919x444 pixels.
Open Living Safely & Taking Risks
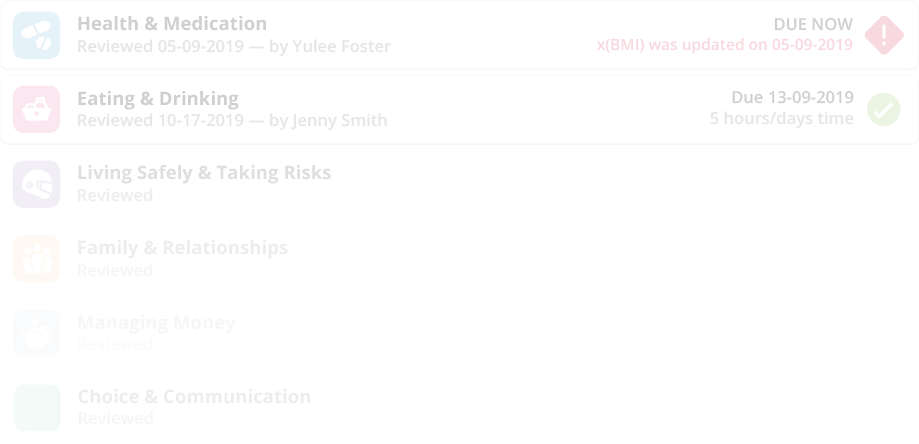coord(204,173)
